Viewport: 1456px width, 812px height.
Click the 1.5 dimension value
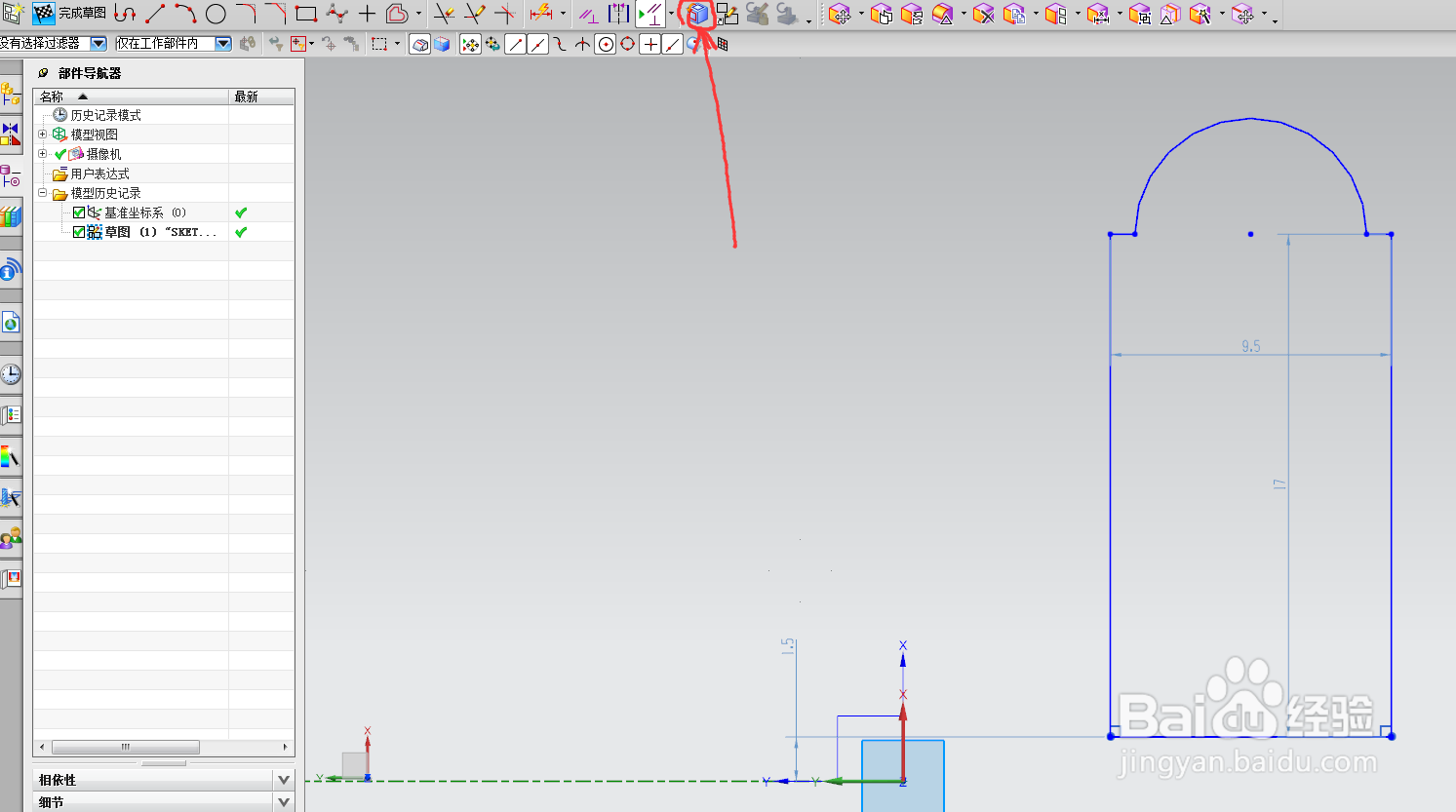click(x=788, y=645)
